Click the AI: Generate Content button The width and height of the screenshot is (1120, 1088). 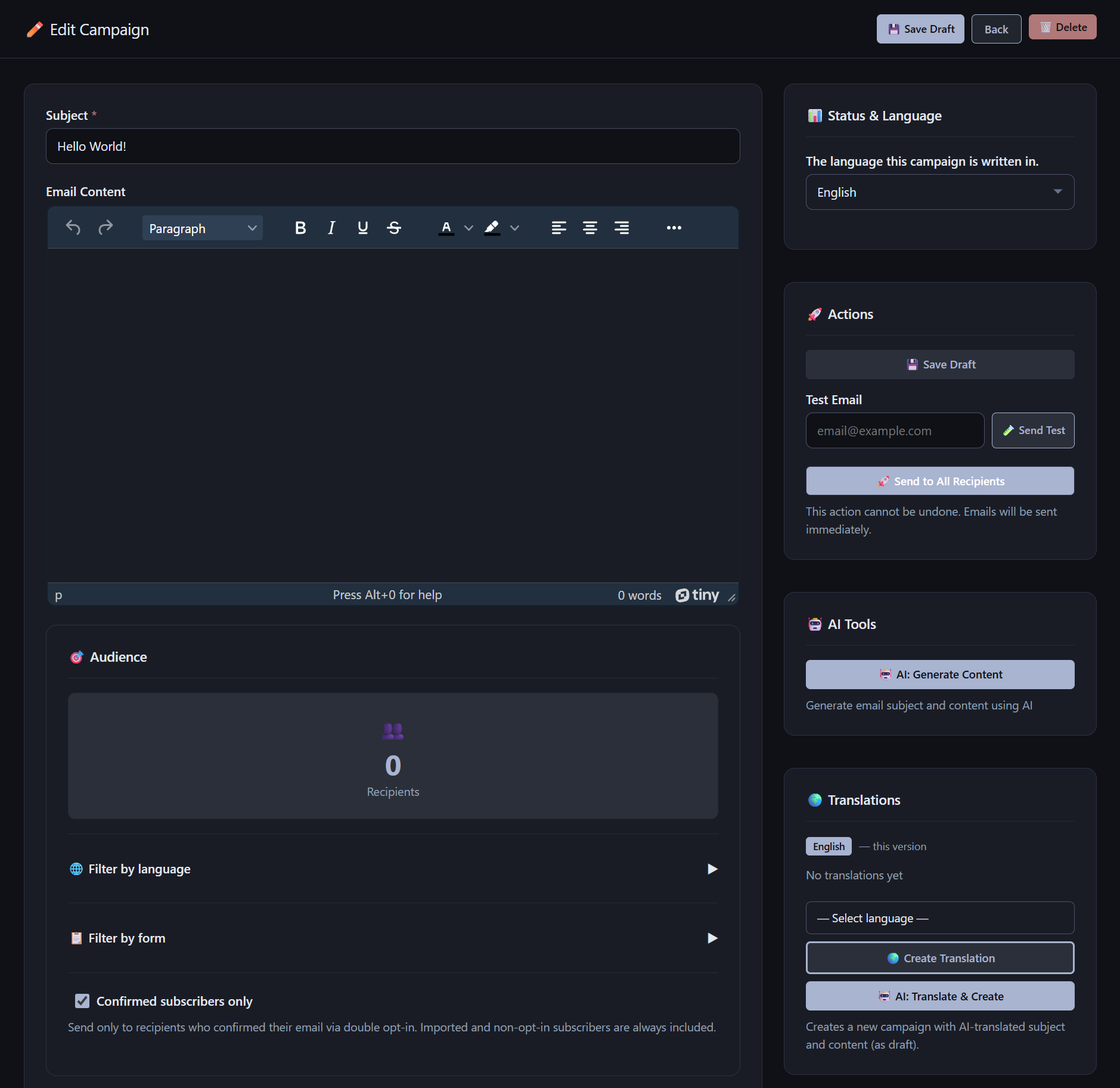[940, 674]
